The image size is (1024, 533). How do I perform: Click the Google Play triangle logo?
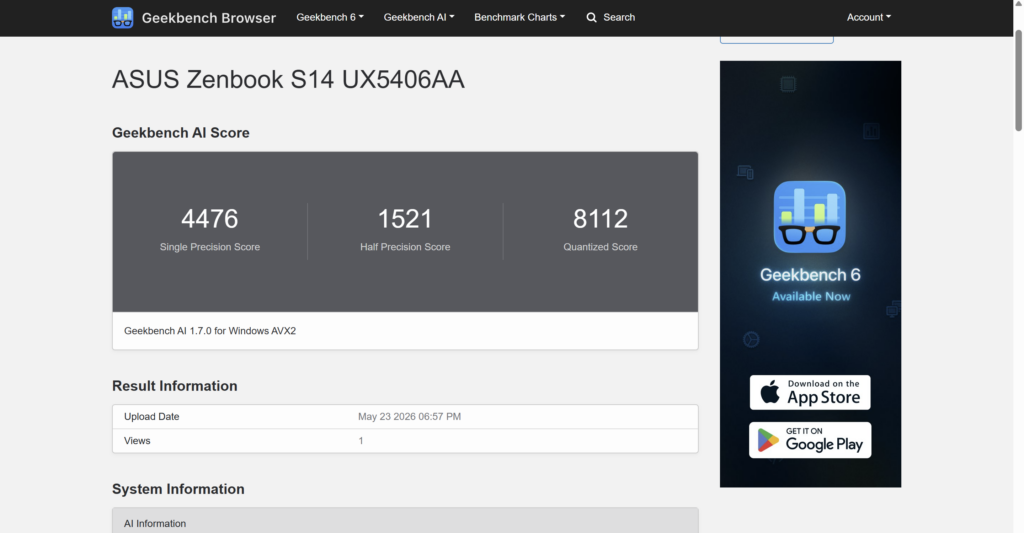tap(768, 440)
